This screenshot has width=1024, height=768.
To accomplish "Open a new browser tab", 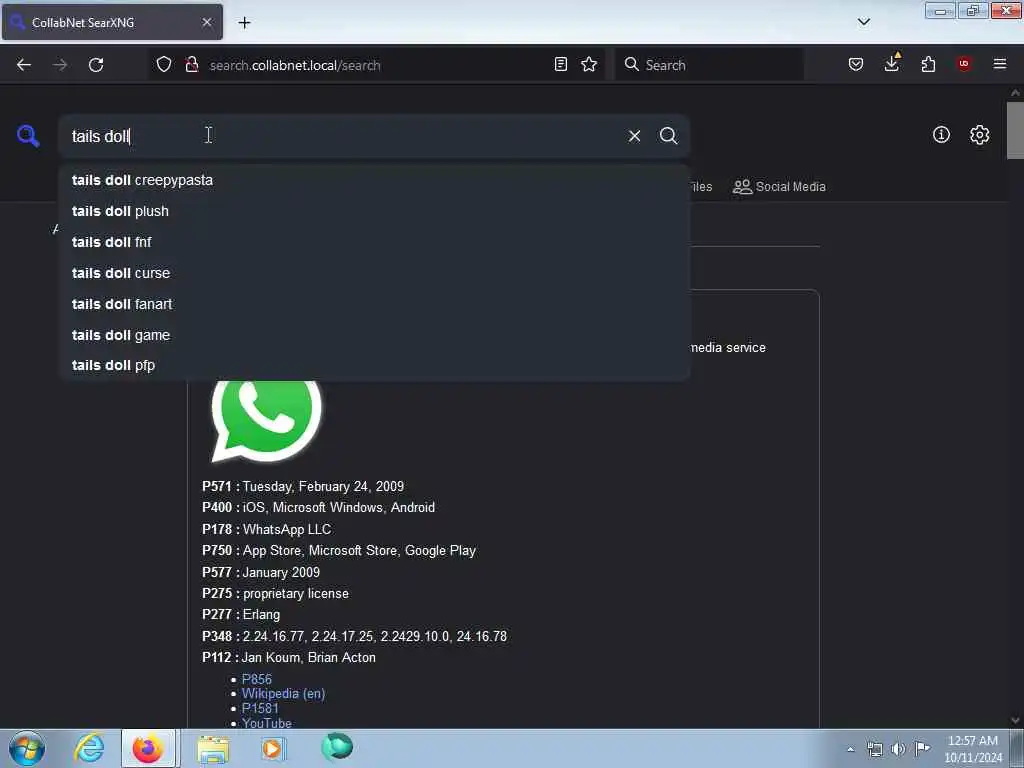I will 244,23.
